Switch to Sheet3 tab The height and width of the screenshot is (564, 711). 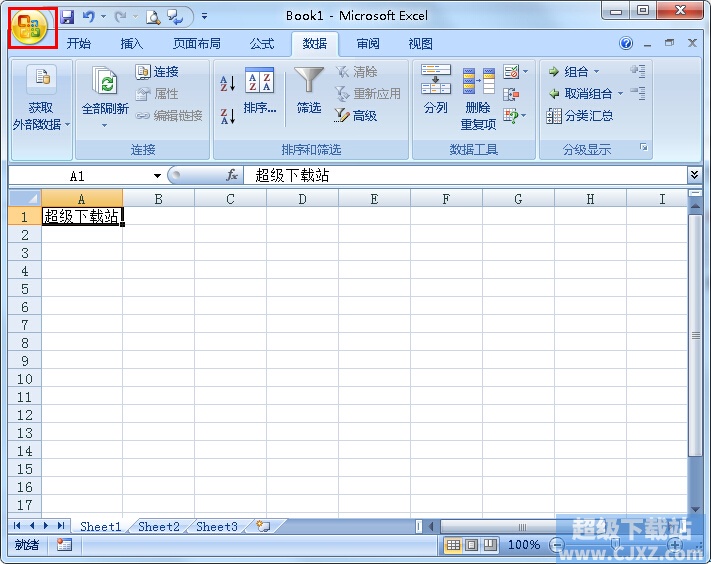(x=217, y=526)
